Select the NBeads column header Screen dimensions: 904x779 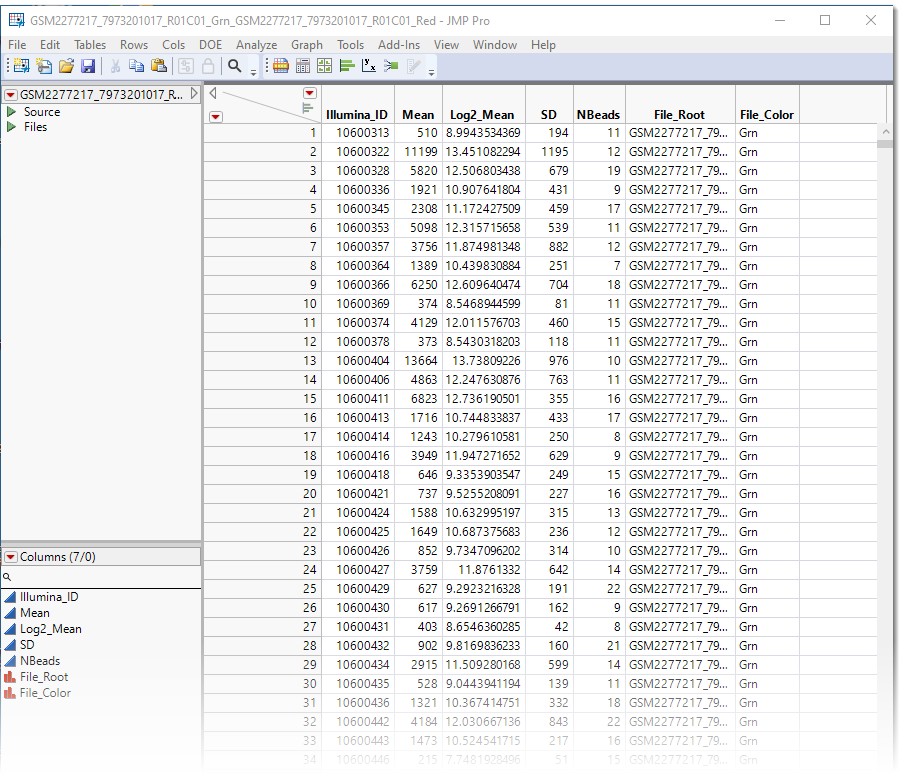click(x=600, y=115)
